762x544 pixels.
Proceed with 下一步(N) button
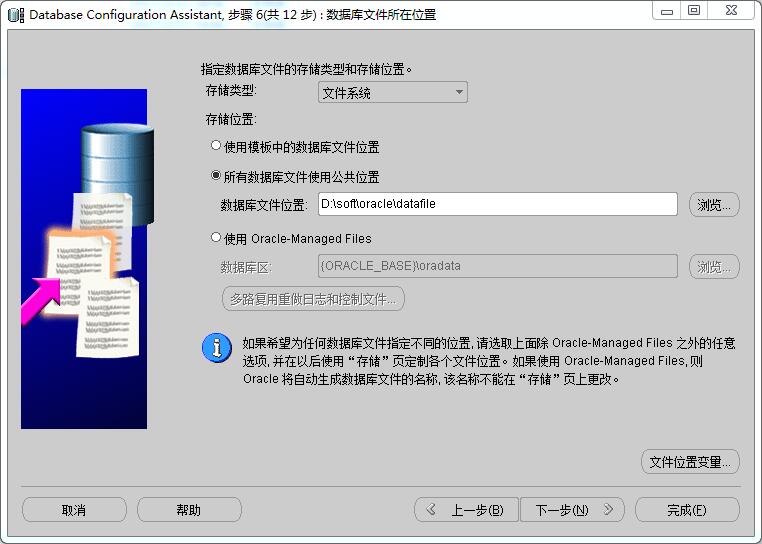tap(572, 509)
